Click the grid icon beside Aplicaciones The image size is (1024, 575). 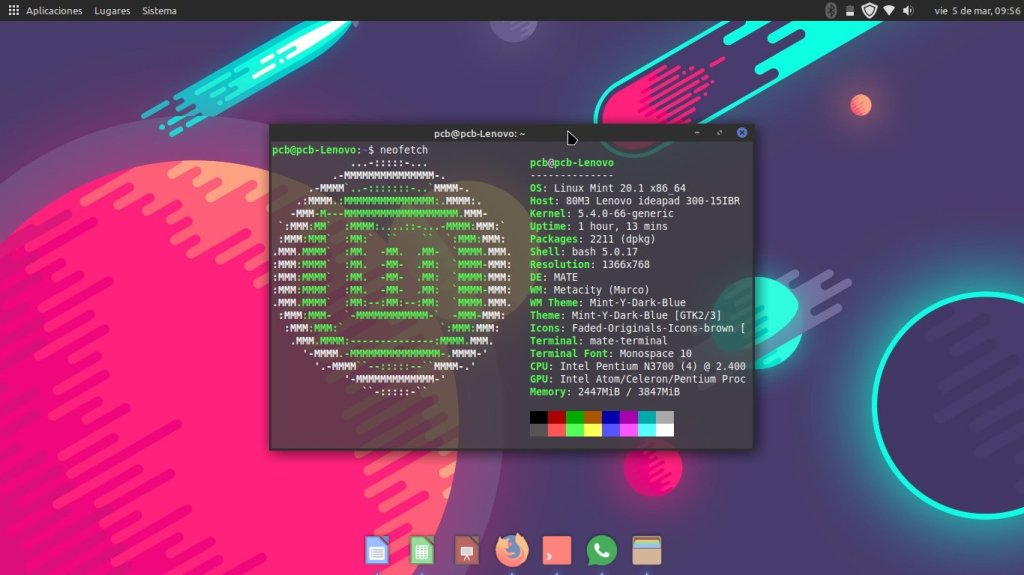(x=13, y=10)
